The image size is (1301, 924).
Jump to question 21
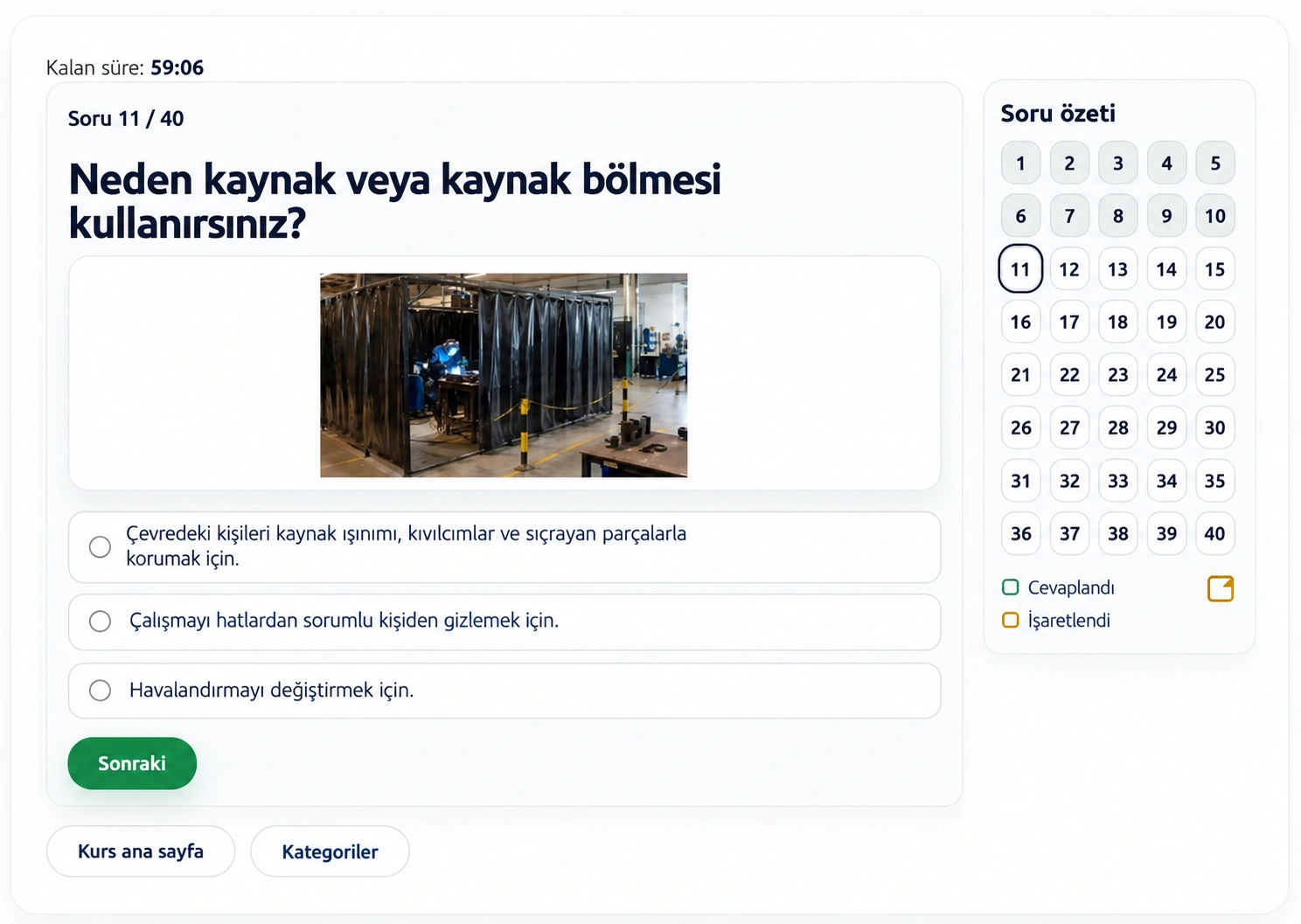[1020, 375]
